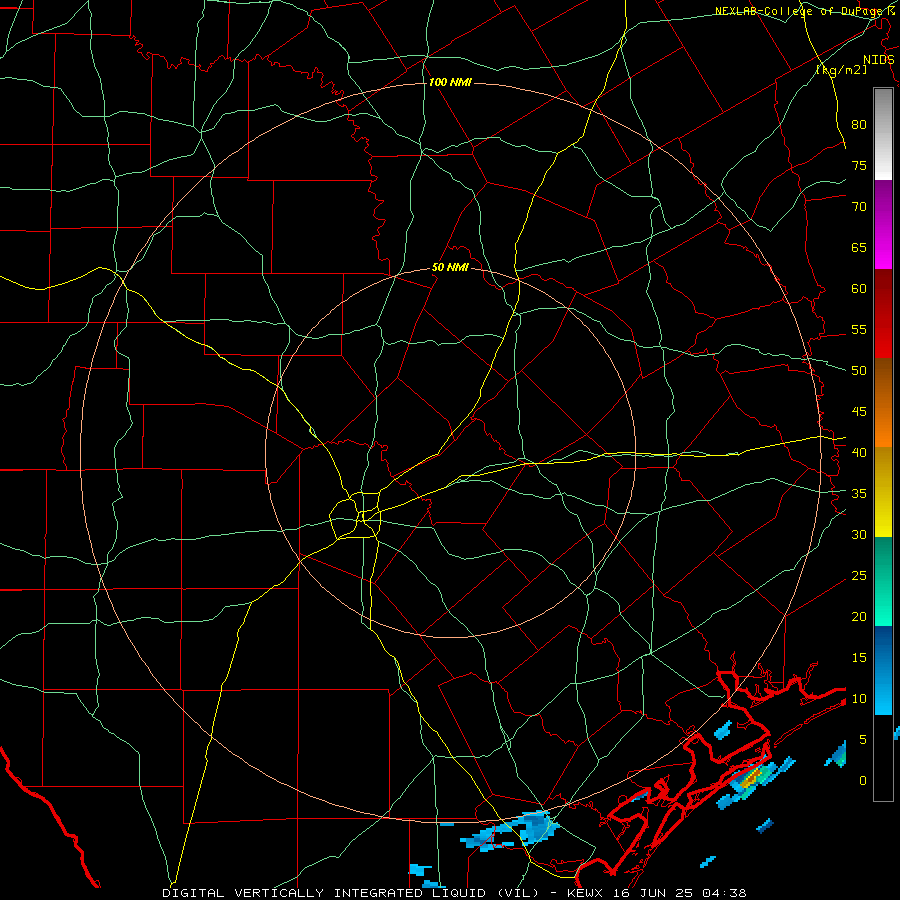The width and height of the screenshot is (900, 900).
Task: Click the 45 value on the VIL legend
Action: tap(859, 412)
